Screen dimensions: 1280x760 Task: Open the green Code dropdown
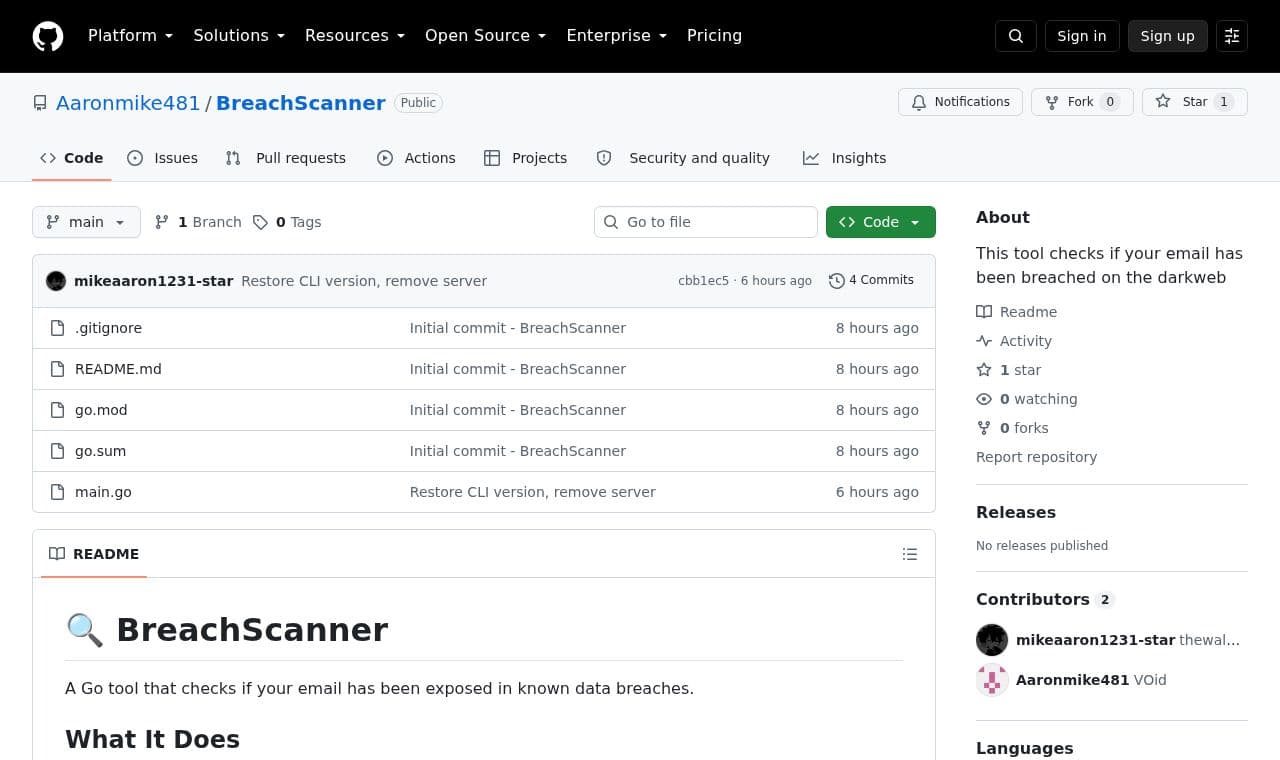tap(881, 222)
